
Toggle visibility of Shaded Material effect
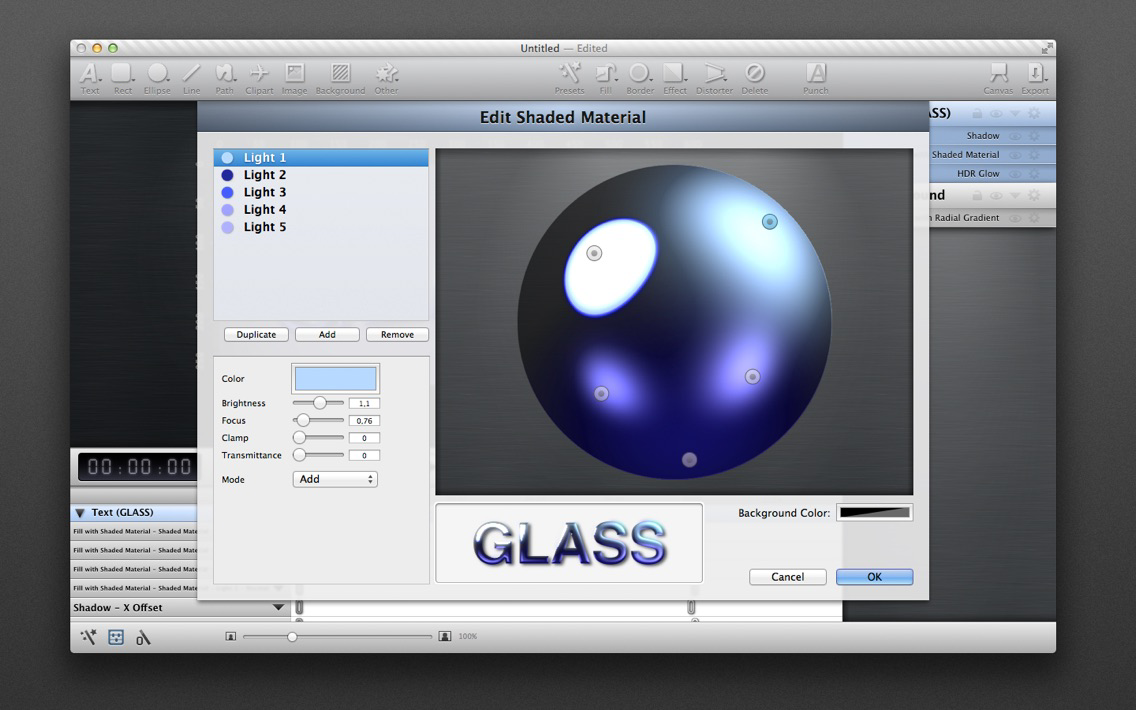point(1015,155)
